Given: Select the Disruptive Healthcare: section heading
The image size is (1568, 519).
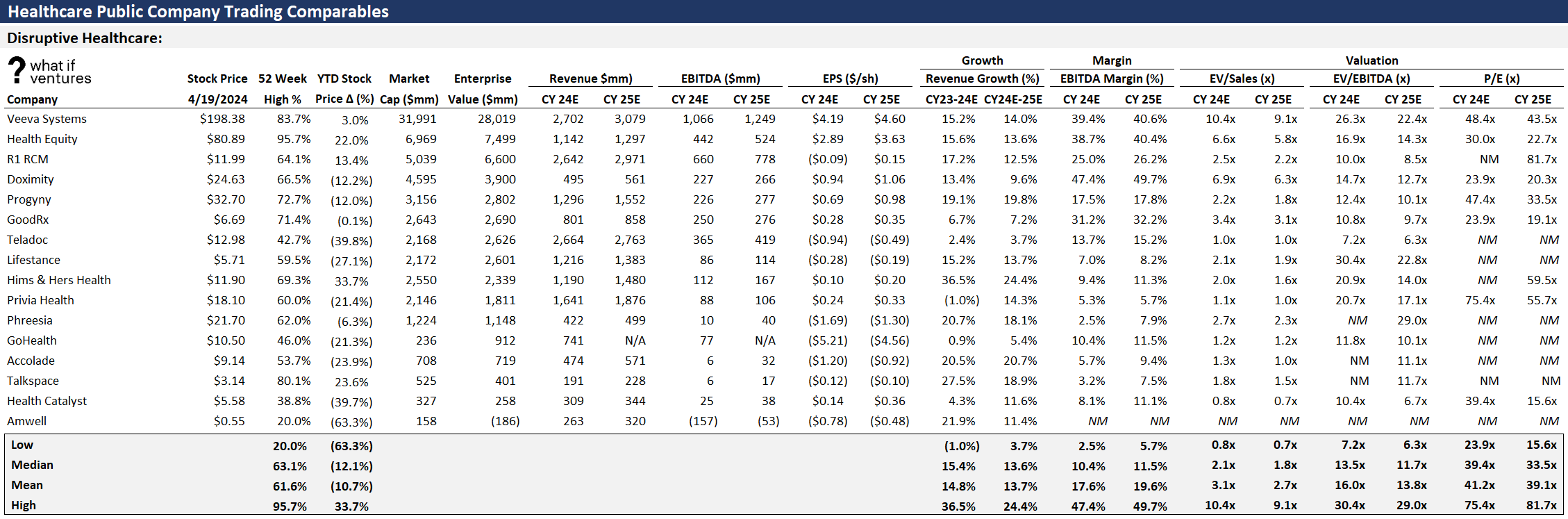Looking at the screenshot, I should pos(85,38).
